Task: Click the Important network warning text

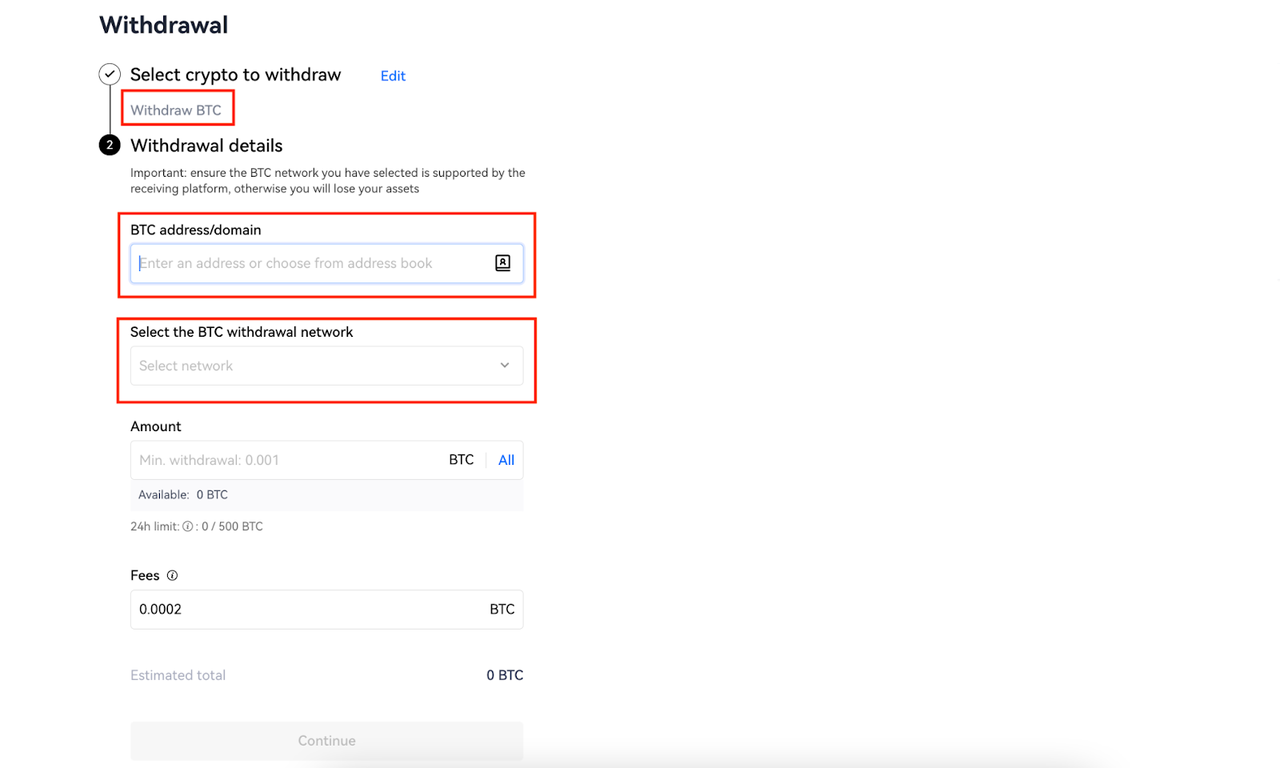Action: 328,180
